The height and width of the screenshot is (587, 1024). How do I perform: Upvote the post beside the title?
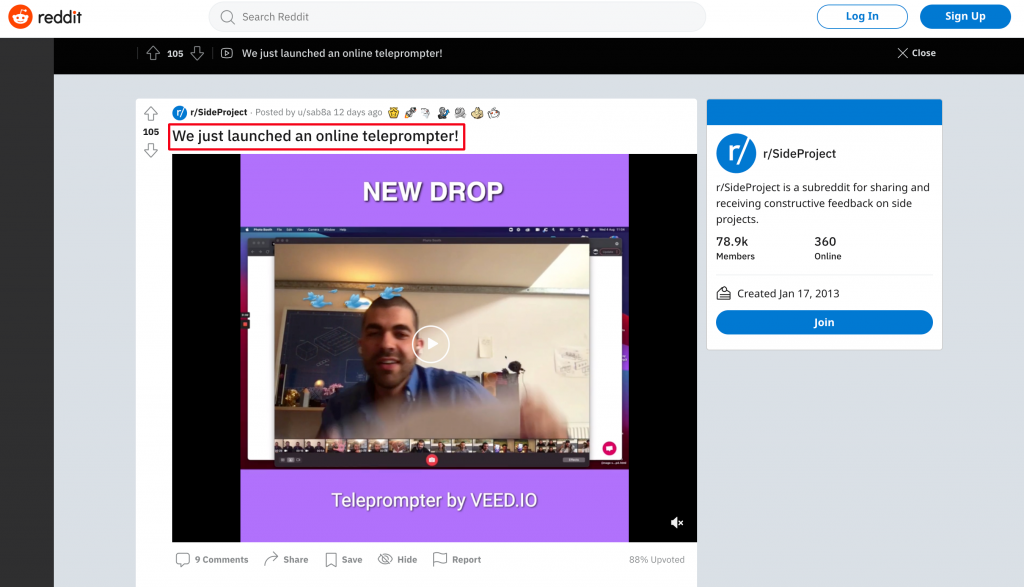click(x=151, y=114)
